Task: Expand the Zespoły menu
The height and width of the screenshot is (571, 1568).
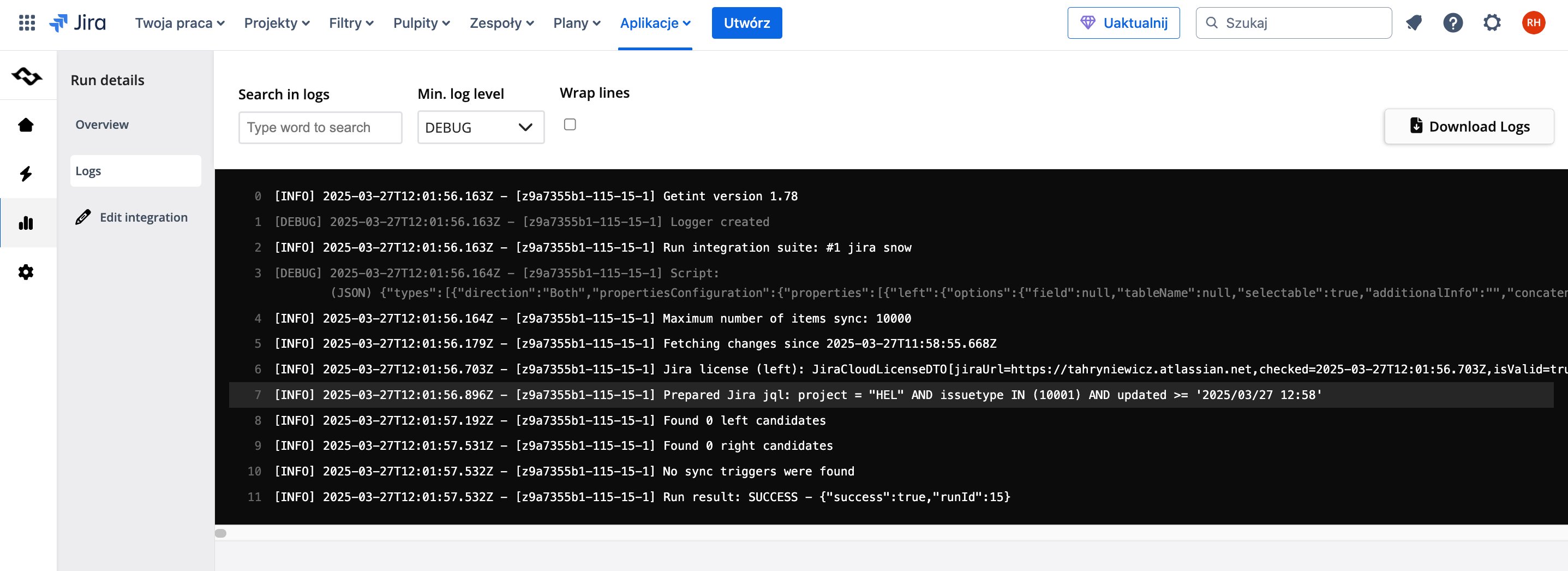Action: tap(501, 23)
